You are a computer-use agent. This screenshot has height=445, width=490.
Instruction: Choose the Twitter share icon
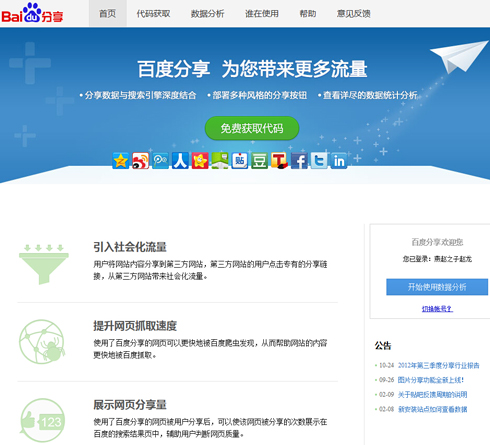pyautogui.click(x=319, y=161)
